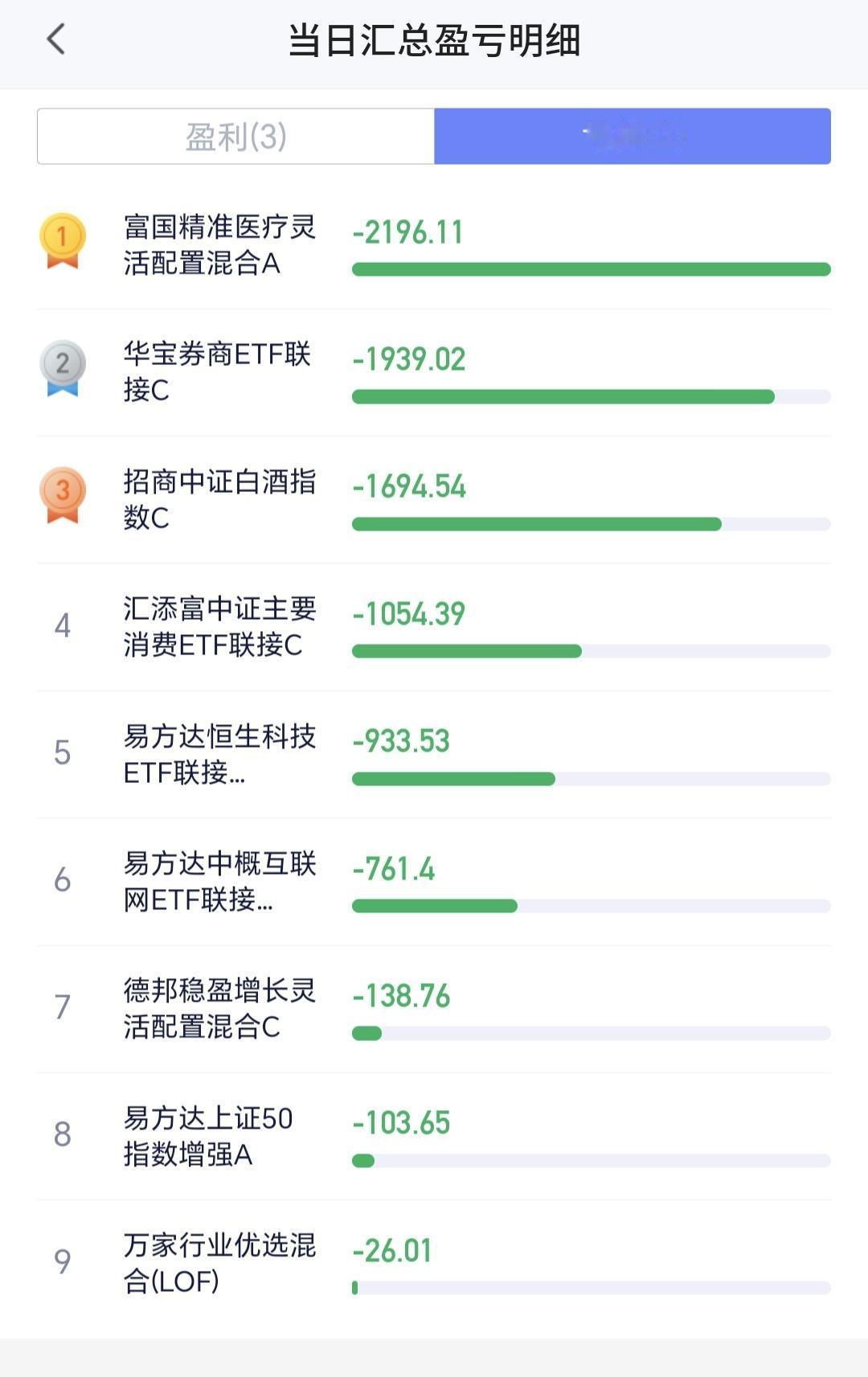This screenshot has width=868, height=1377.
Task: Click the -1939.02 loss bar
Action: coord(592,396)
